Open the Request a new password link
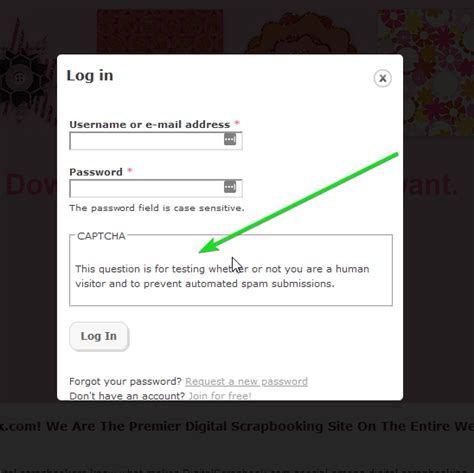Screen dimensions: 474x473 pos(246,381)
